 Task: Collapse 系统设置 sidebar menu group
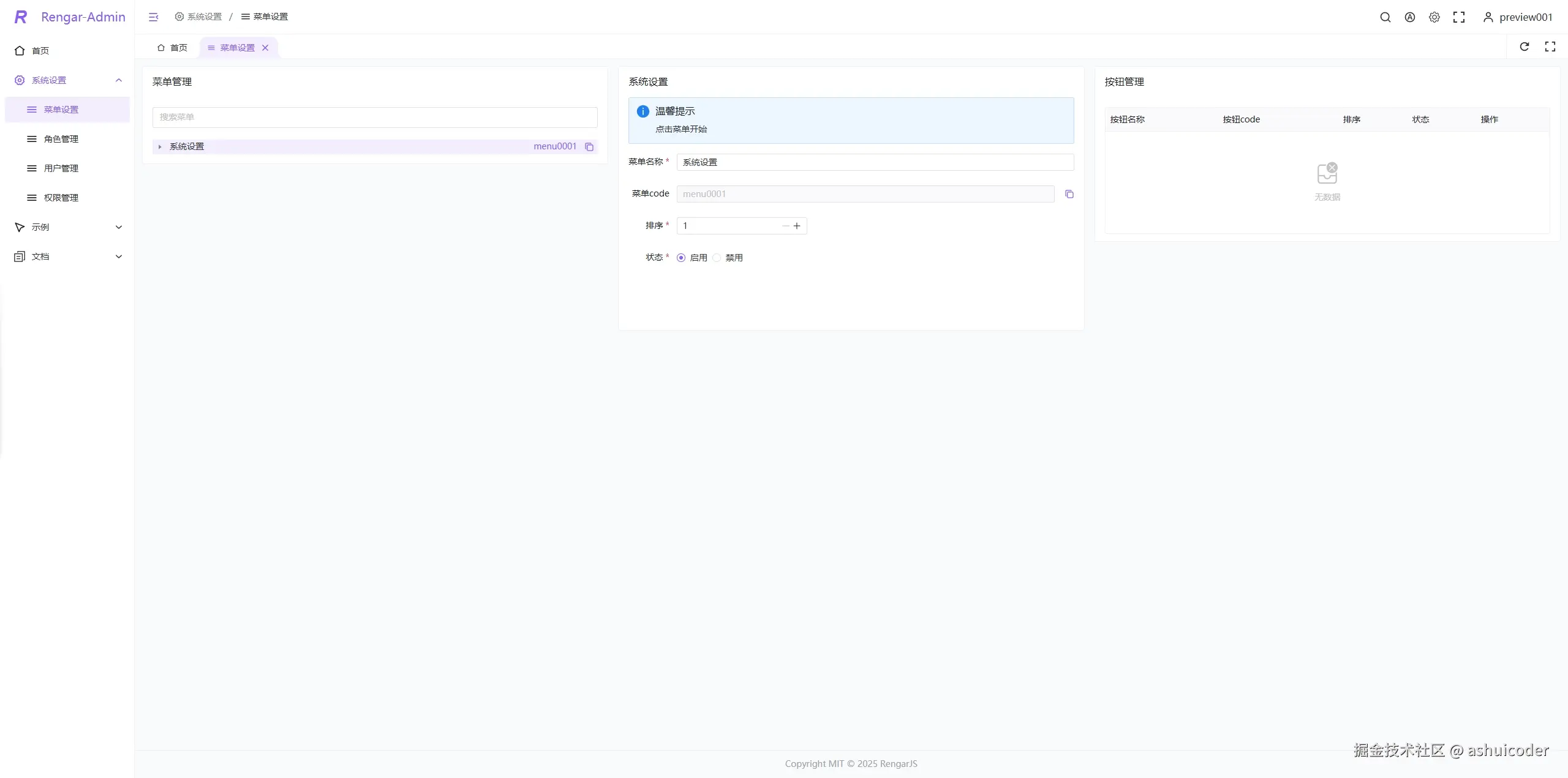119,80
